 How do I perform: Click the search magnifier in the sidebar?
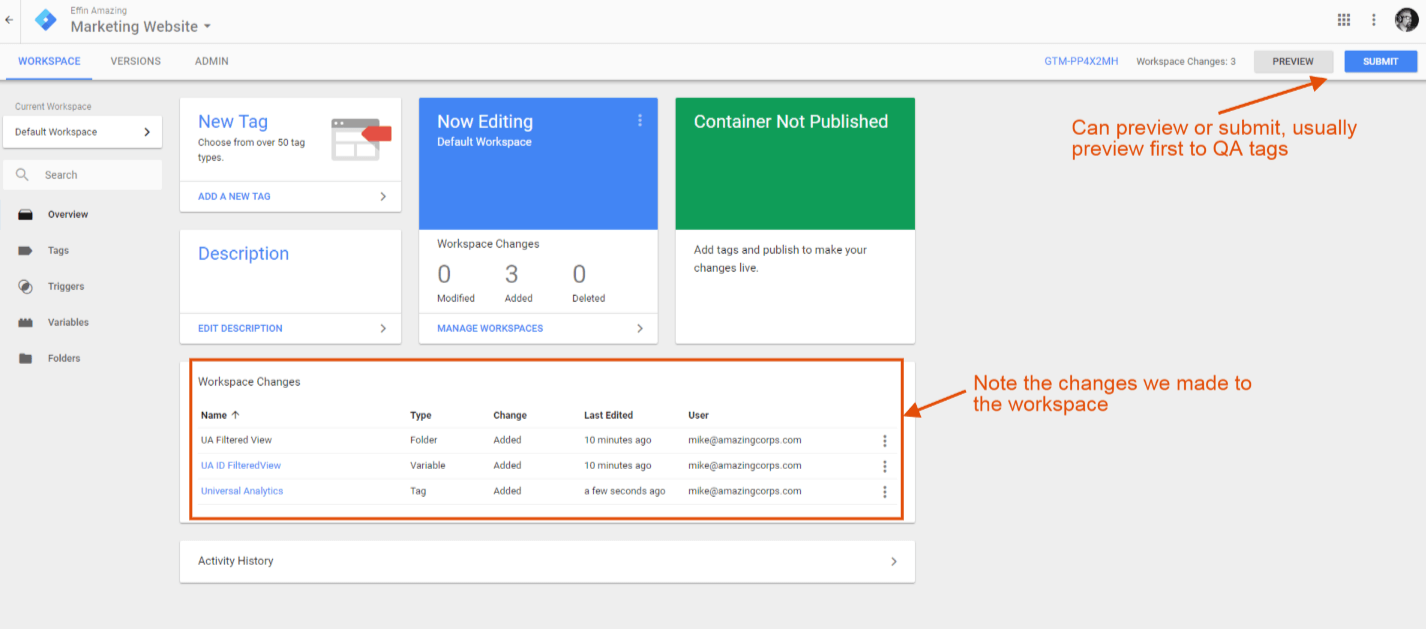(x=22, y=175)
